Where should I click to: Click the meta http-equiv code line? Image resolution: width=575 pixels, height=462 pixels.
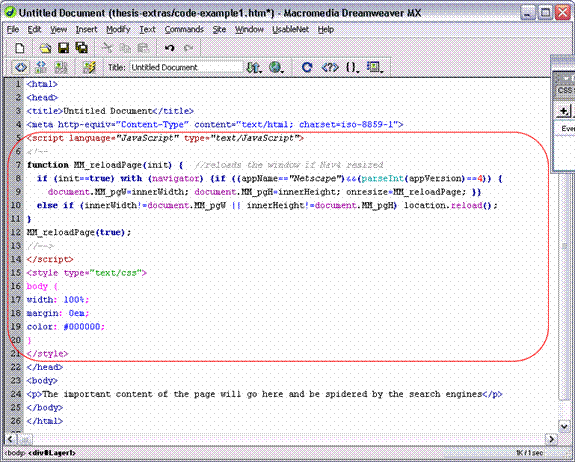(x=215, y=124)
